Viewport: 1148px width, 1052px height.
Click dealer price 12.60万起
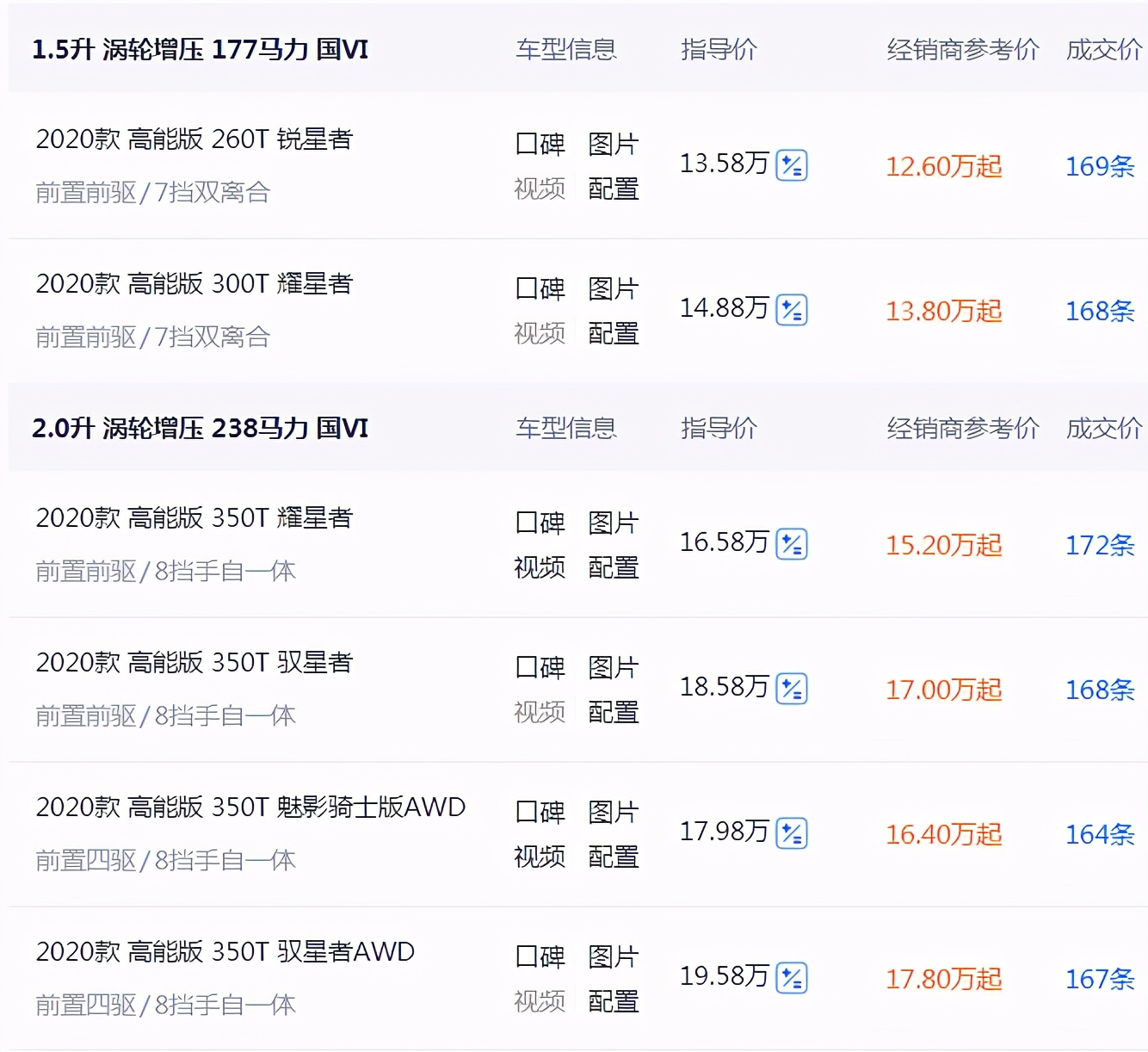944,166
